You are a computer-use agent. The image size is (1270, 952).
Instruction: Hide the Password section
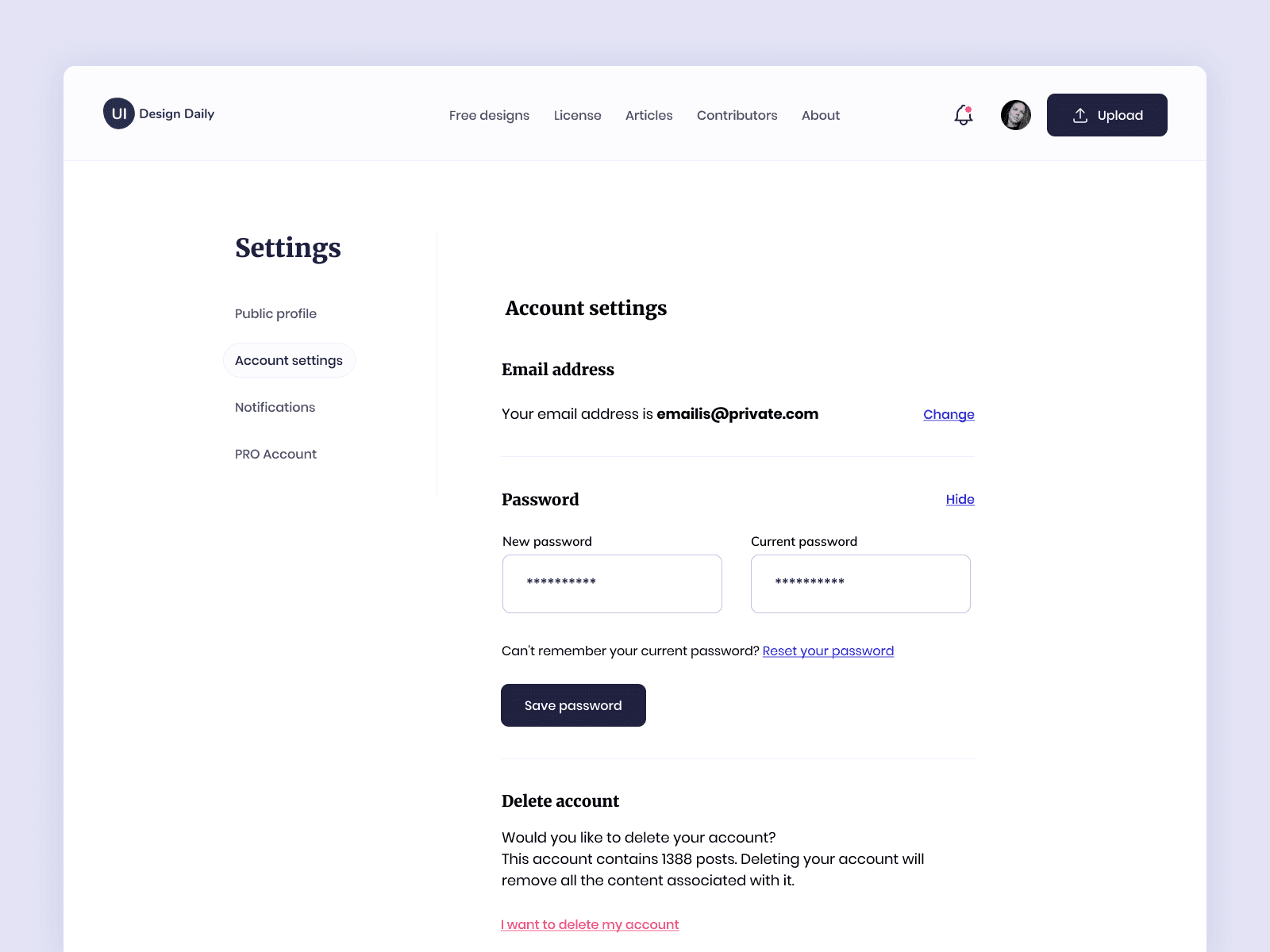960,499
